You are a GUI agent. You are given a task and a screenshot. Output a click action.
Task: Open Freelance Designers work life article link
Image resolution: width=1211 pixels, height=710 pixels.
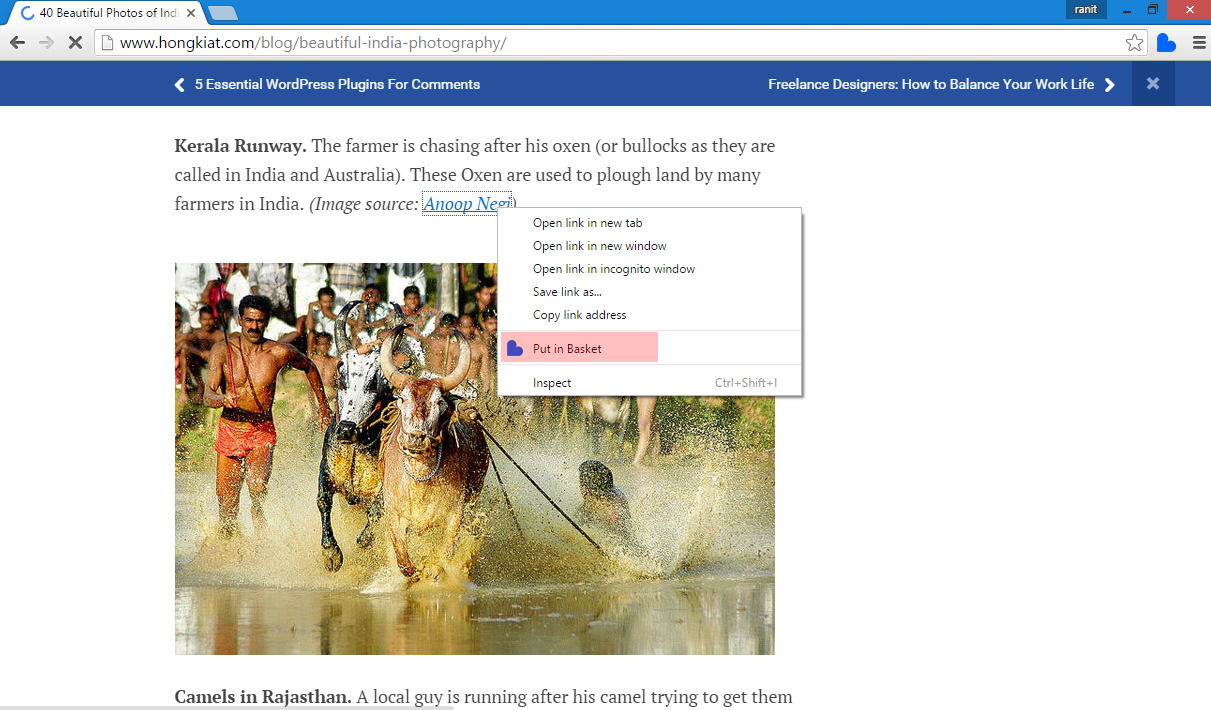point(931,84)
